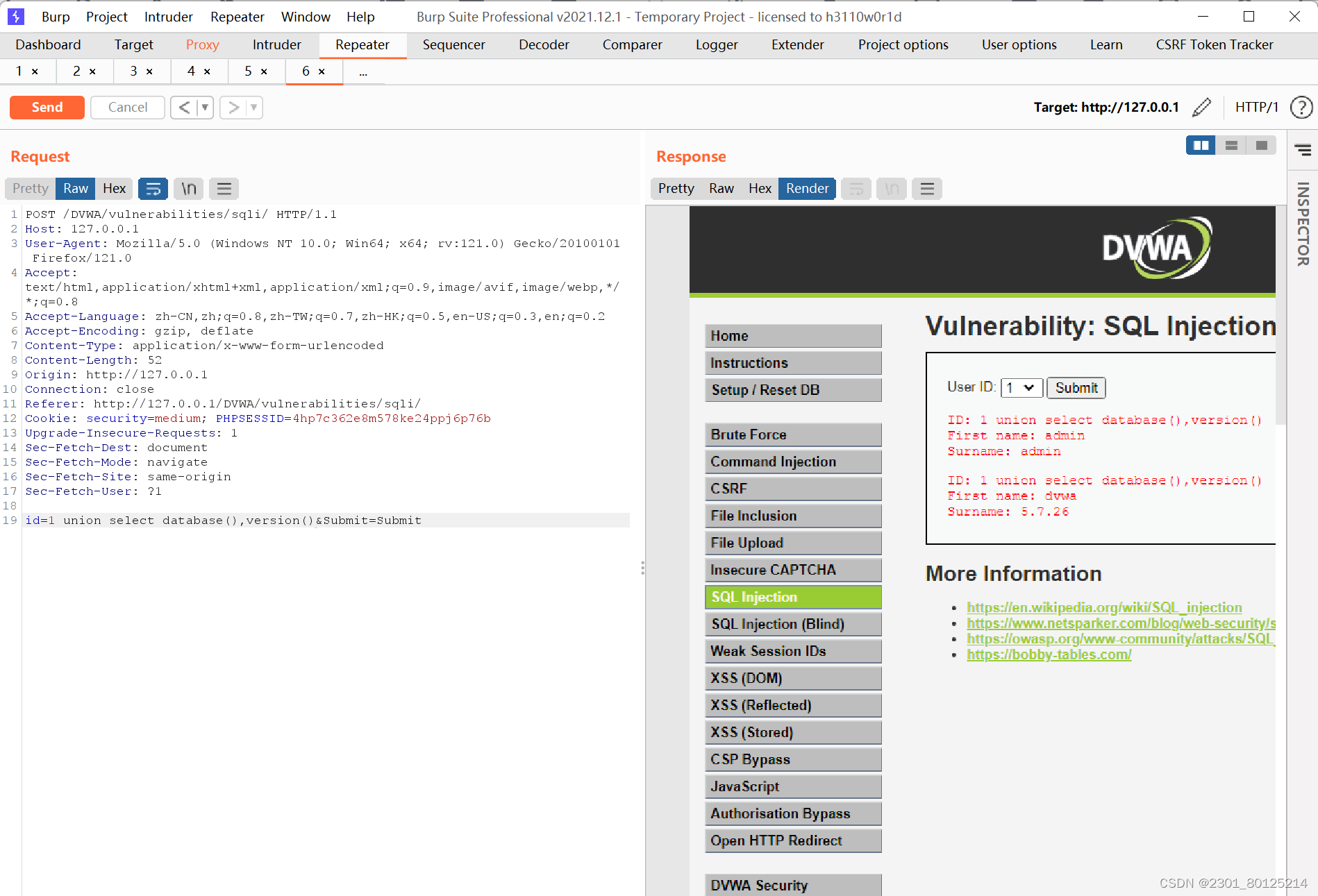
Task: Click the Cancel button
Action: click(128, 108)
